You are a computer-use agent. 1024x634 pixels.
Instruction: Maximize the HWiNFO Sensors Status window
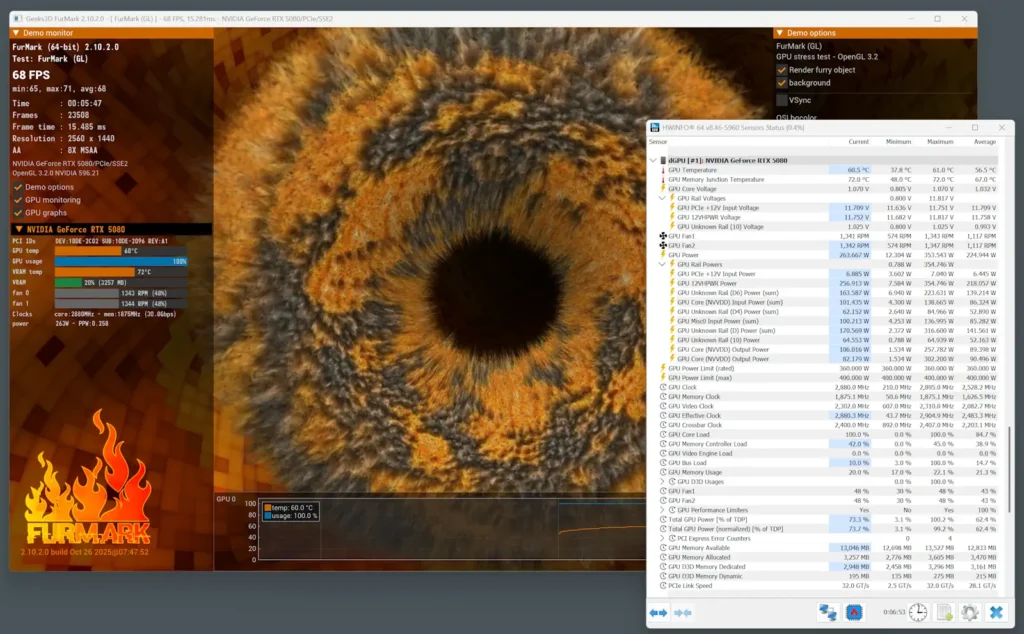click(974, 127)
